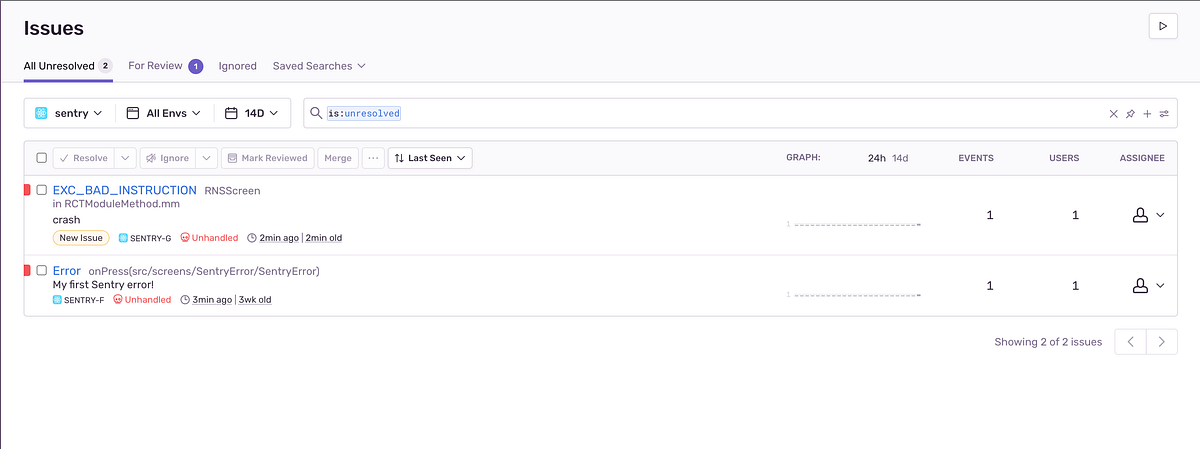
Task: Click the magnifying glass search icon
Action: pos(316,114)
